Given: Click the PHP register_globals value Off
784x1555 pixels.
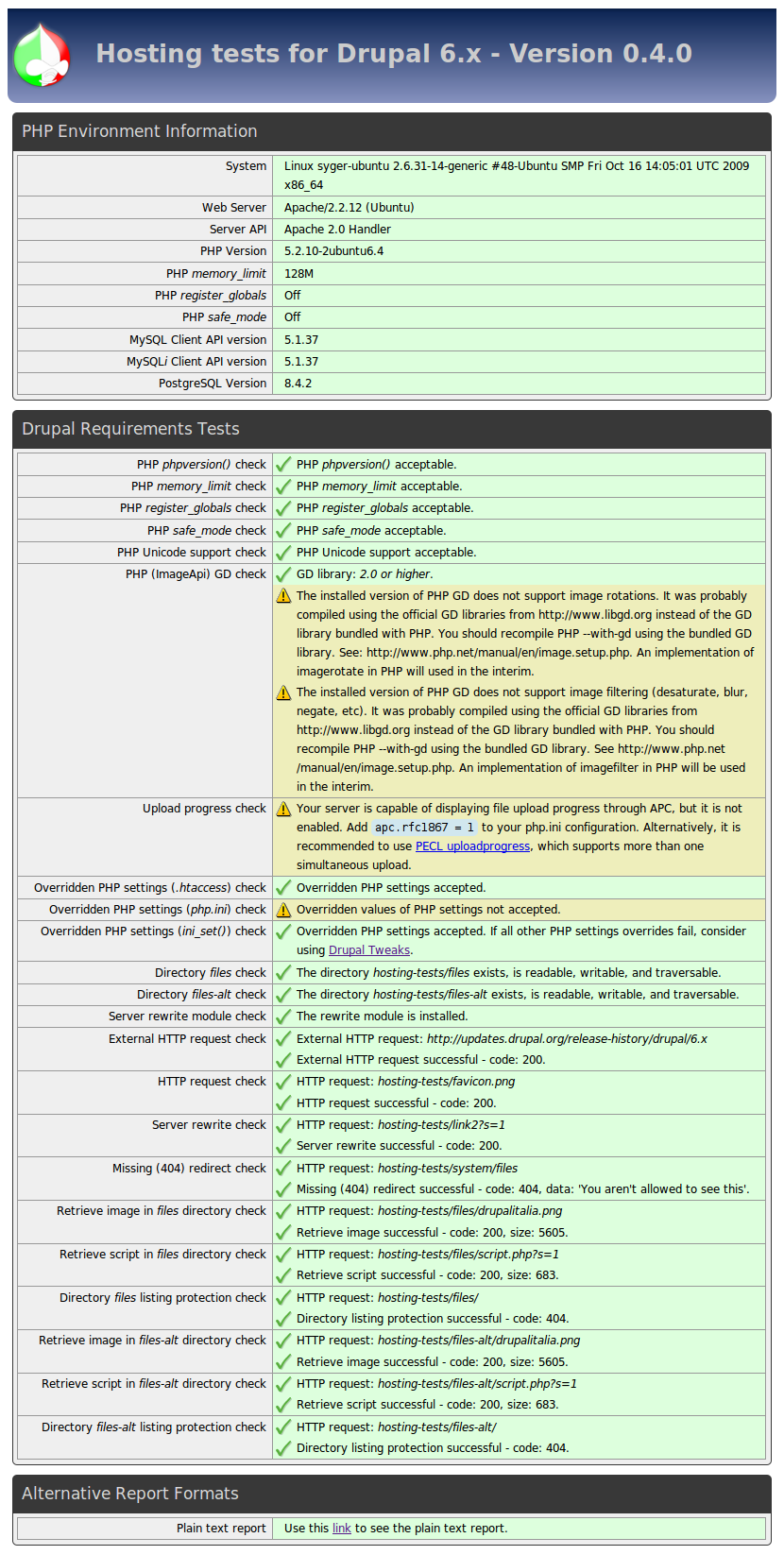Looking at the screenshot, I should (x=293, y=296).
